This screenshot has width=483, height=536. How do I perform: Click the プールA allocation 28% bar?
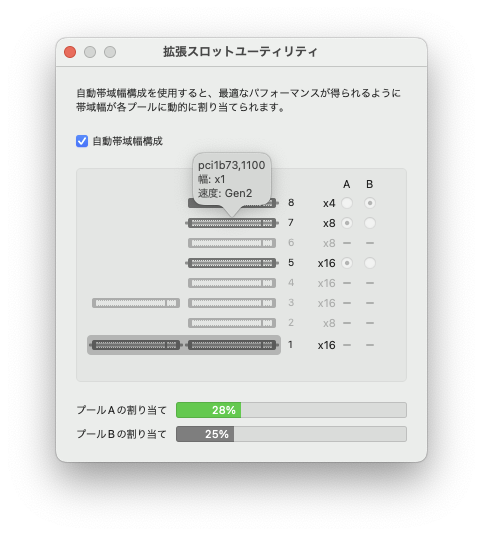[x=291, y=410]
